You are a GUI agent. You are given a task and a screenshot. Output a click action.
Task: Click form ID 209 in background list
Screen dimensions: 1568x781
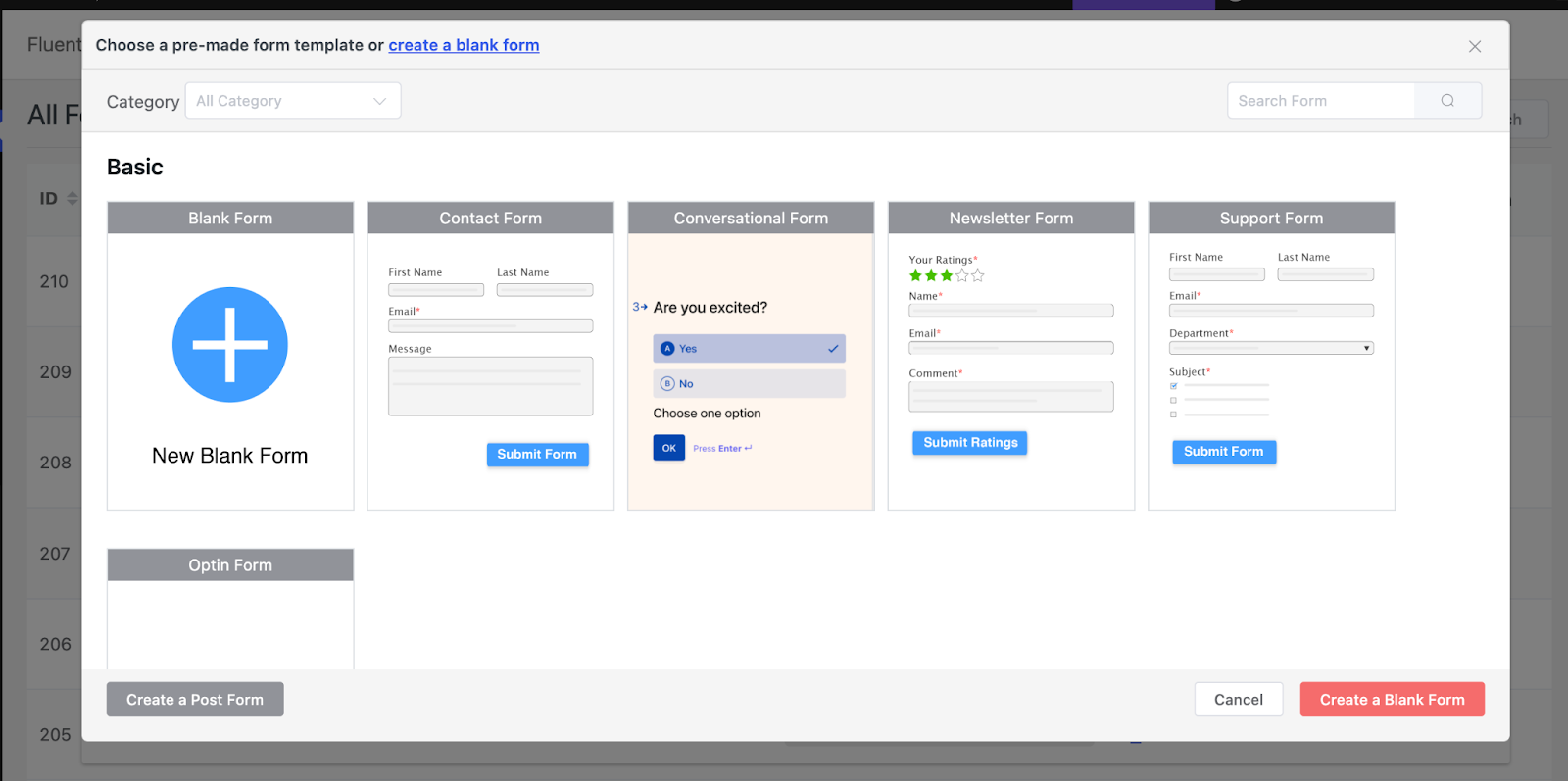pos(55,372)
